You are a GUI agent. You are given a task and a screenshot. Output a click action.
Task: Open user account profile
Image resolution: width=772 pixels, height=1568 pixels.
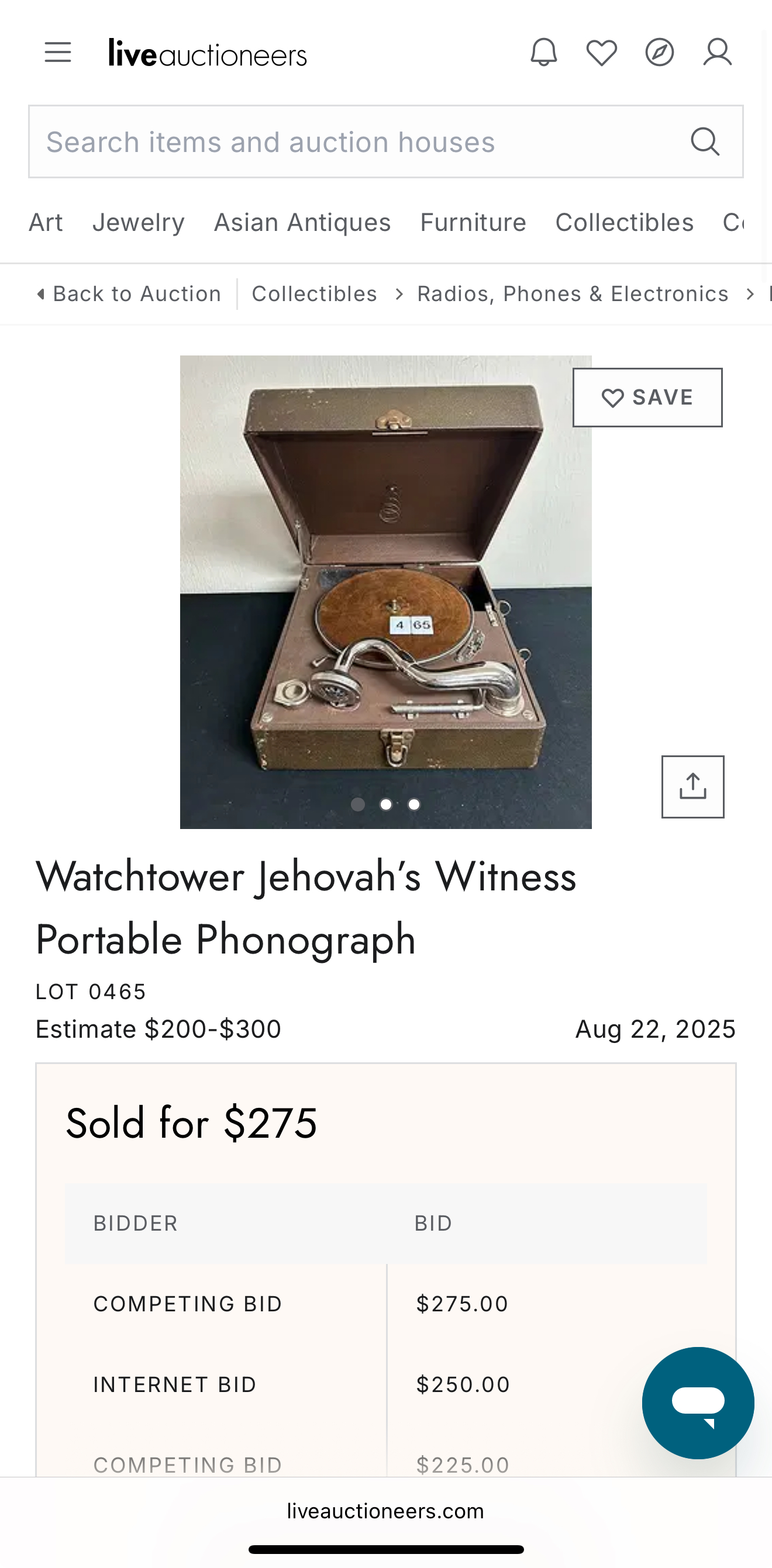[717, 53]
